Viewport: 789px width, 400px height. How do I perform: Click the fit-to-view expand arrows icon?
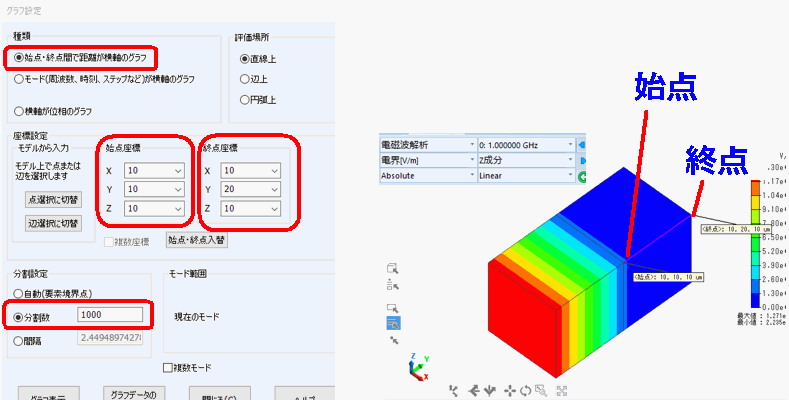(562, 390)
